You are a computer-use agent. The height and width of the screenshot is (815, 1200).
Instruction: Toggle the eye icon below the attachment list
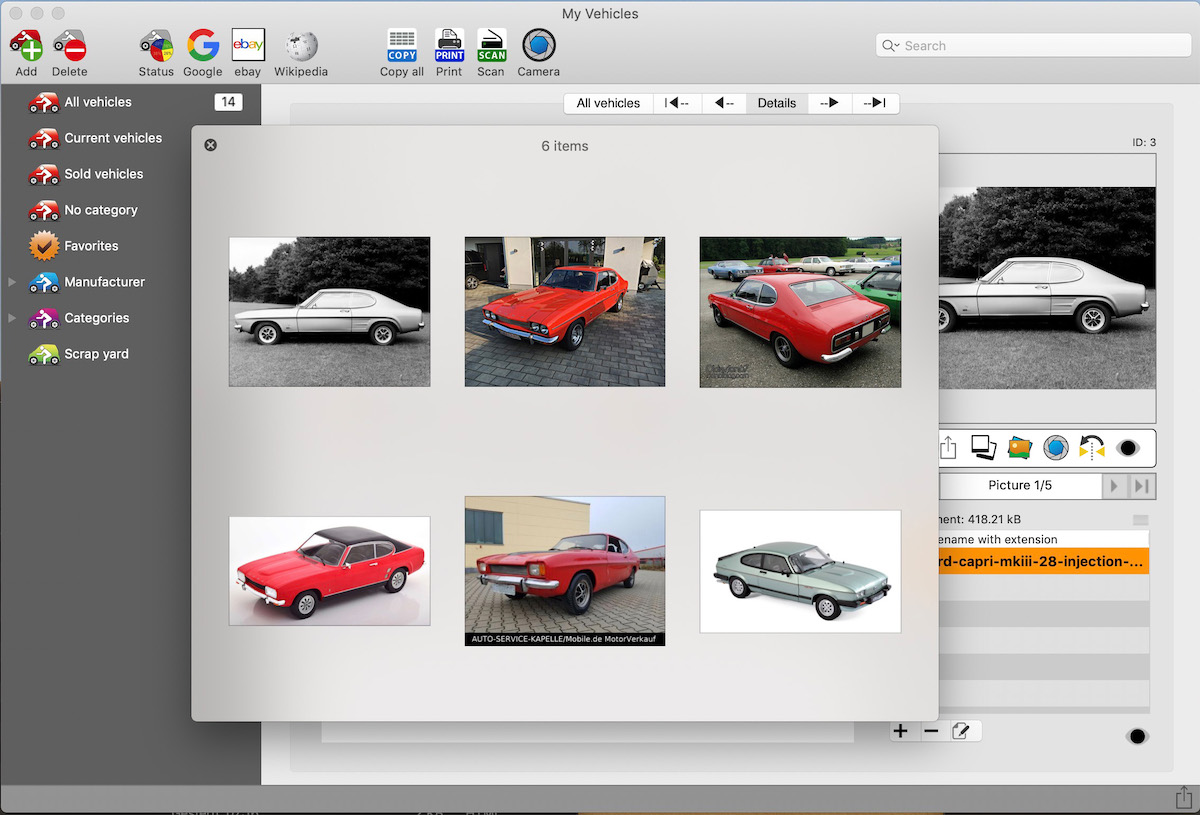(x=1137, y=736)
